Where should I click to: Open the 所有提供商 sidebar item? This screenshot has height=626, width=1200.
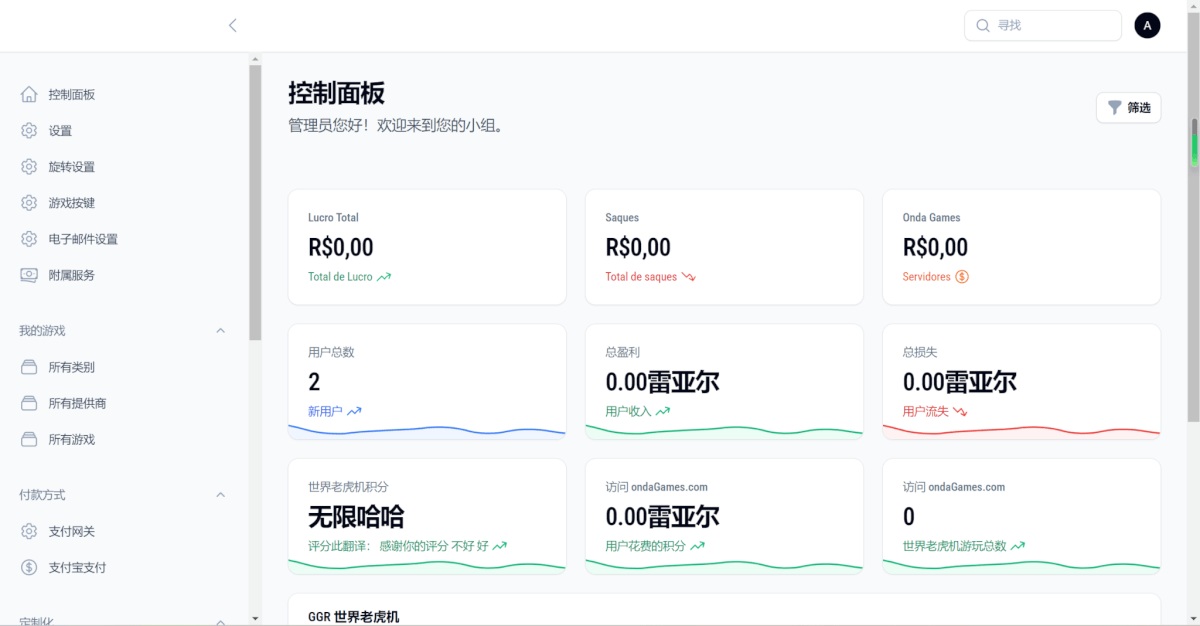pos(78,403)
